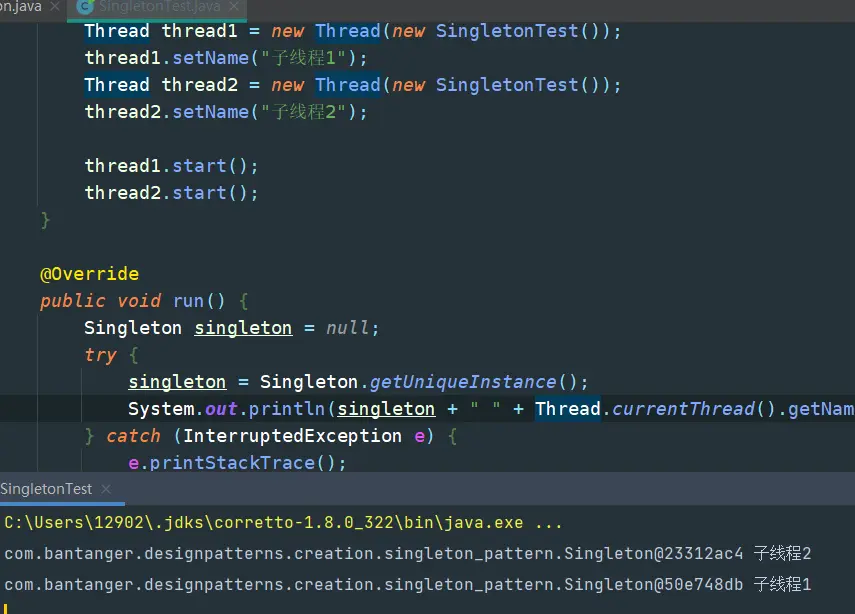Click the string "子线程1" in setName
Image resolution: width=855 pixels, height=614 pixels.
coord(303,58)
